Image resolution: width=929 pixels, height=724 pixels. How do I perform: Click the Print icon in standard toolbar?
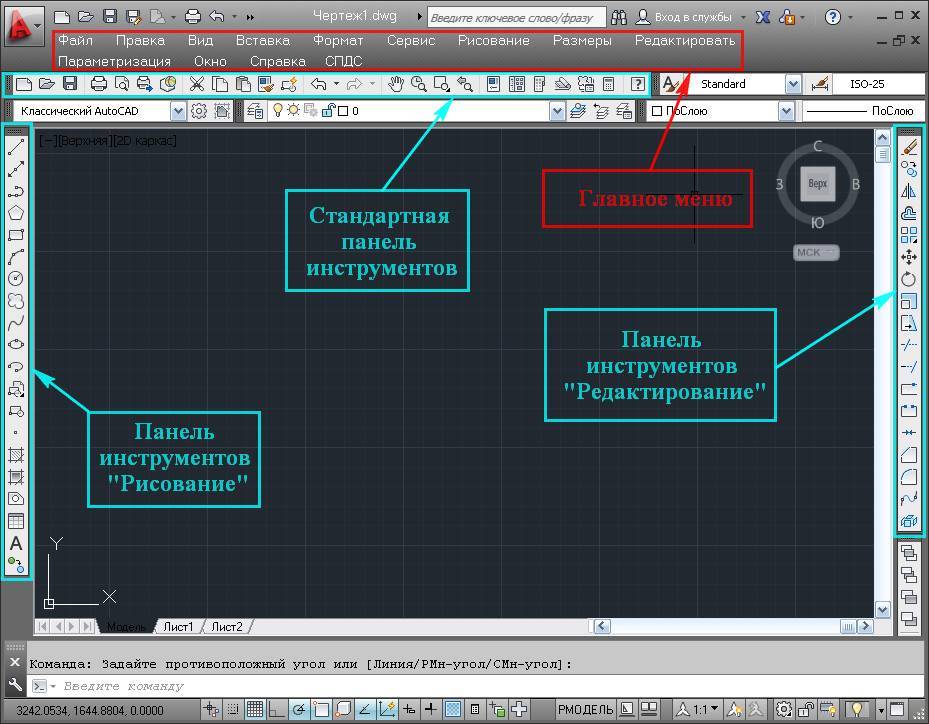[99, 84]
